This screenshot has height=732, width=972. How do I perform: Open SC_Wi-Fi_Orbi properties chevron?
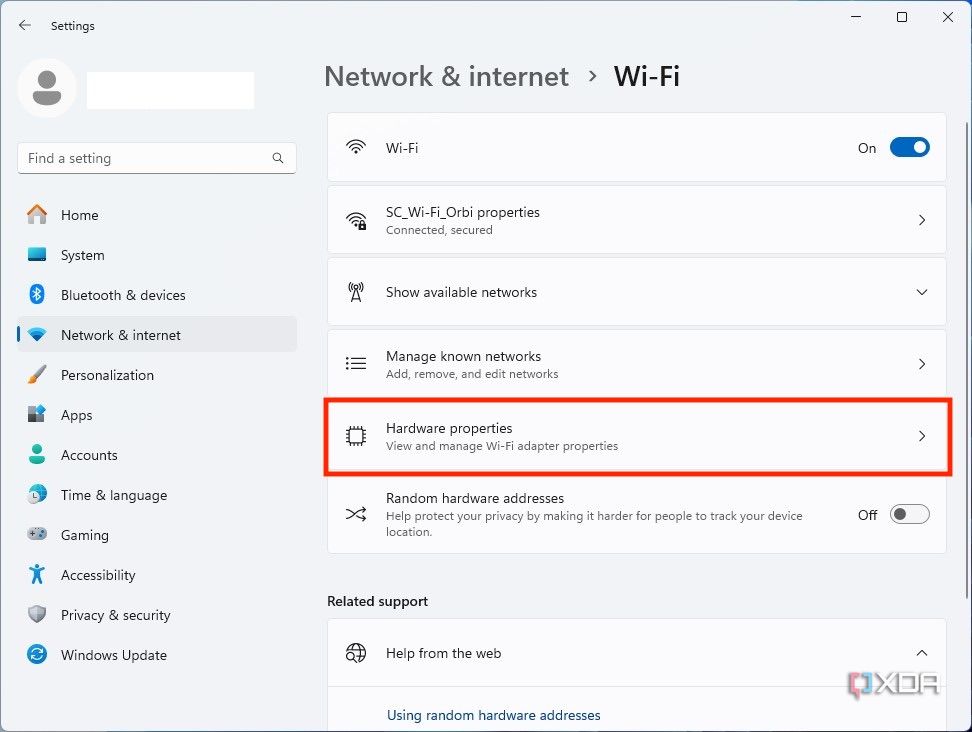pyautogui.click(x=922, y=220)
